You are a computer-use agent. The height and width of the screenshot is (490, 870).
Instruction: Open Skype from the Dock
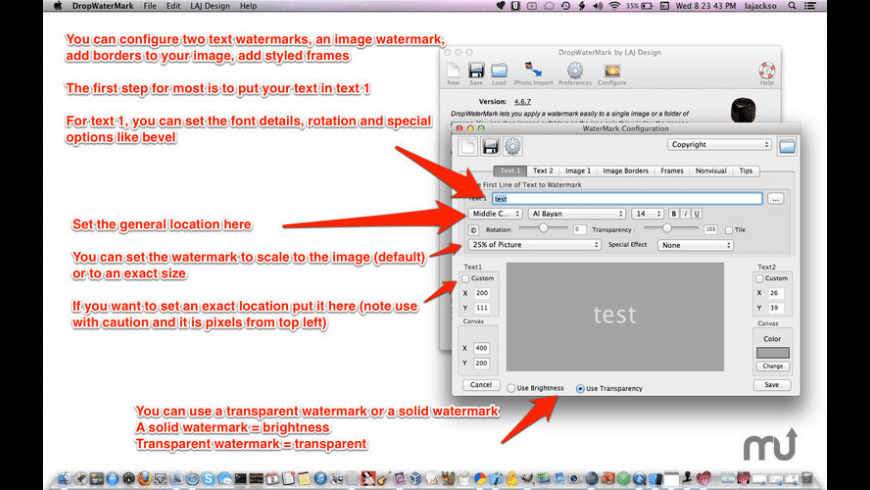coord(209,478)
